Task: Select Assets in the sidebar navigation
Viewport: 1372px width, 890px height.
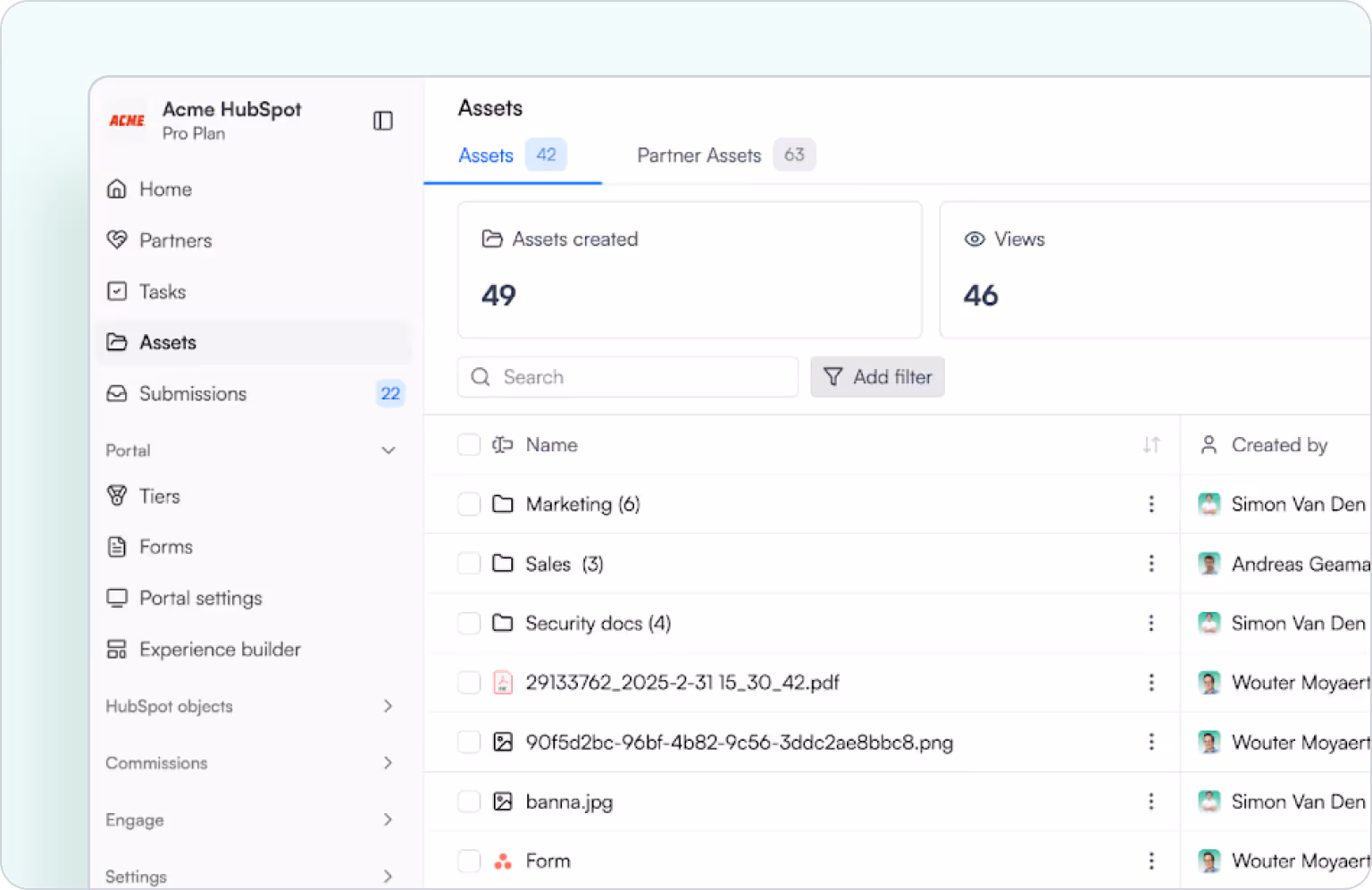Action: pyautogui.click(x=254, y=342)
